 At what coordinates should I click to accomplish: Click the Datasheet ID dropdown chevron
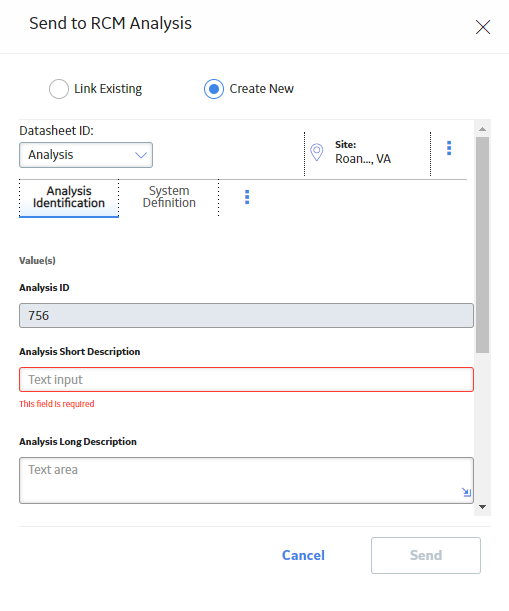click(141, 155)
